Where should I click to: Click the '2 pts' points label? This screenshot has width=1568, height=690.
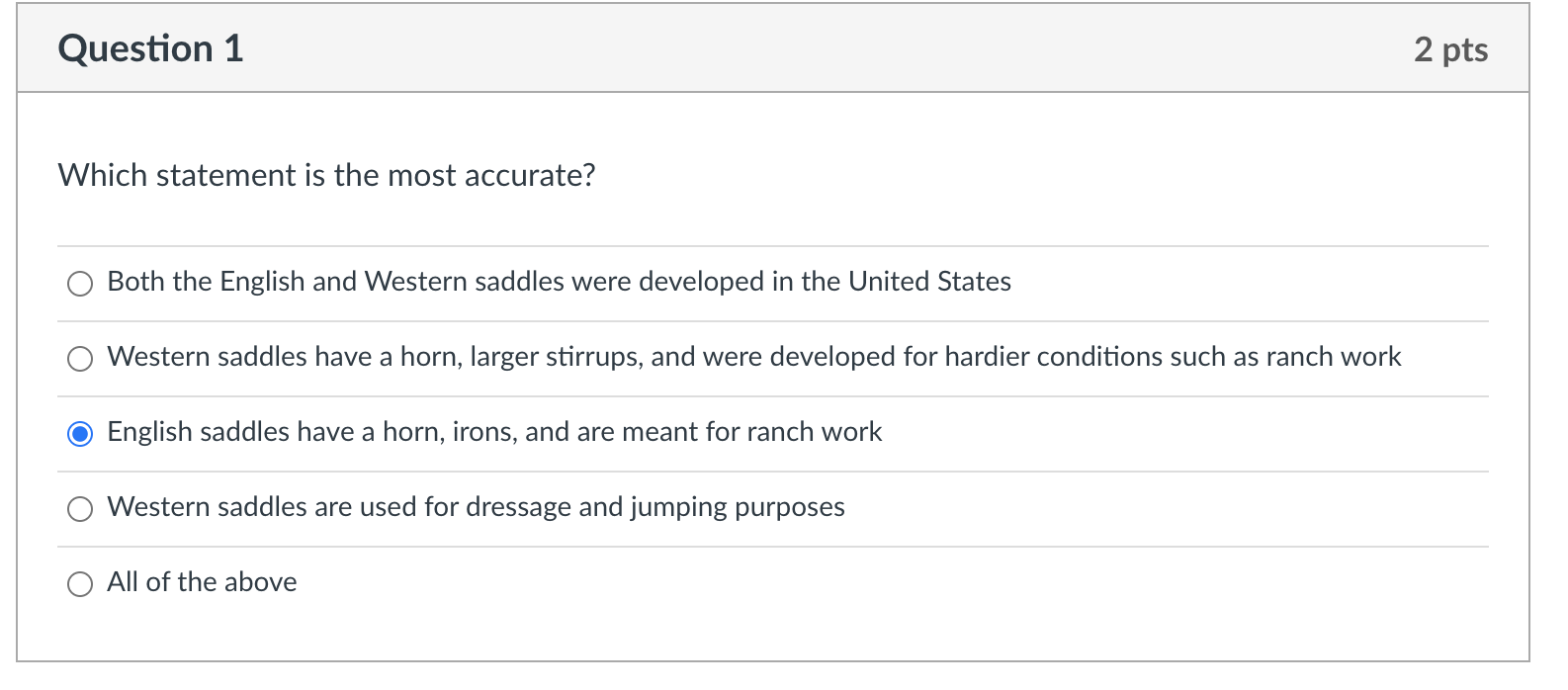[1450, 49]
